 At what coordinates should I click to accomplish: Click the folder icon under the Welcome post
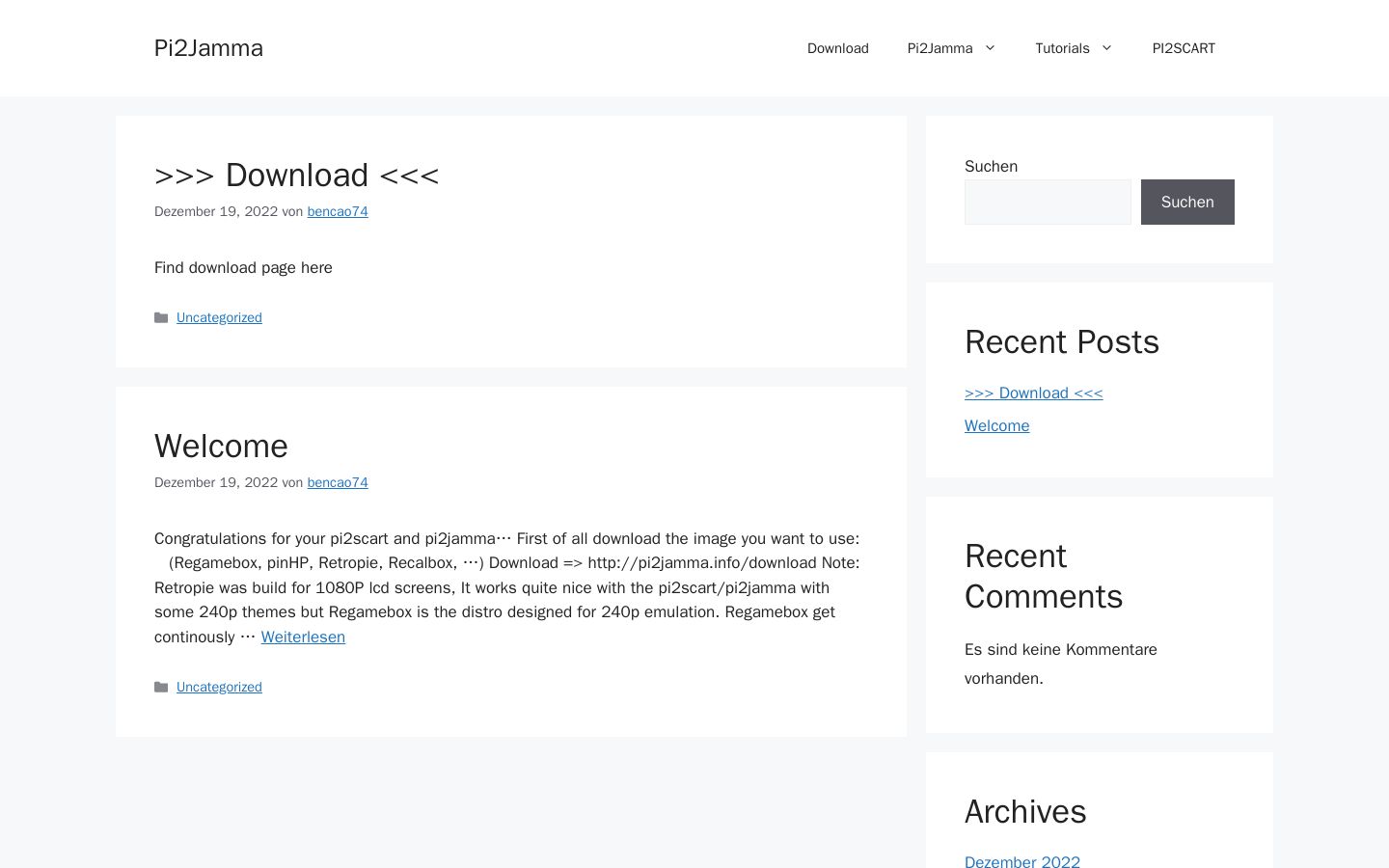161,687
